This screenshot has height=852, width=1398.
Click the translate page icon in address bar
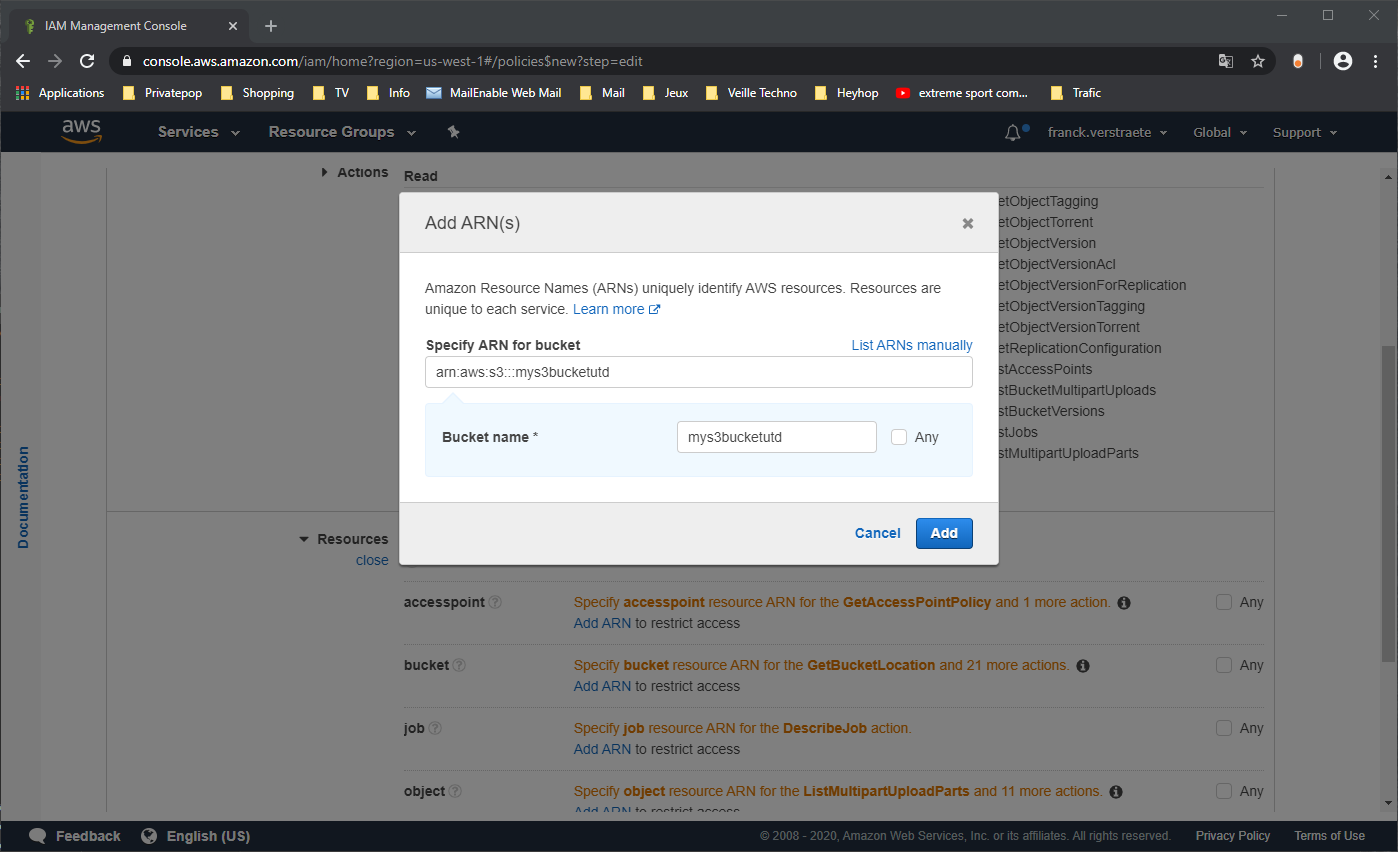[1226, 61]
